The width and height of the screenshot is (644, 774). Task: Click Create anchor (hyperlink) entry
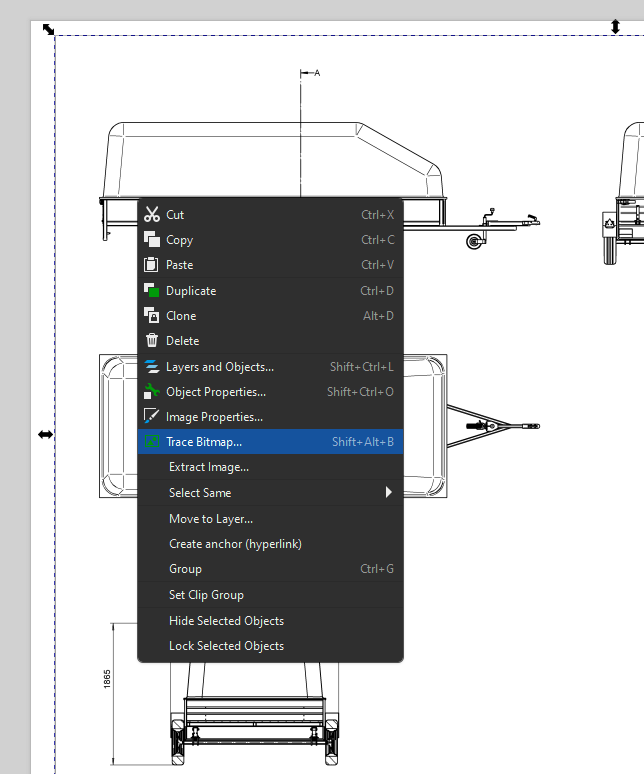point(235,544)
